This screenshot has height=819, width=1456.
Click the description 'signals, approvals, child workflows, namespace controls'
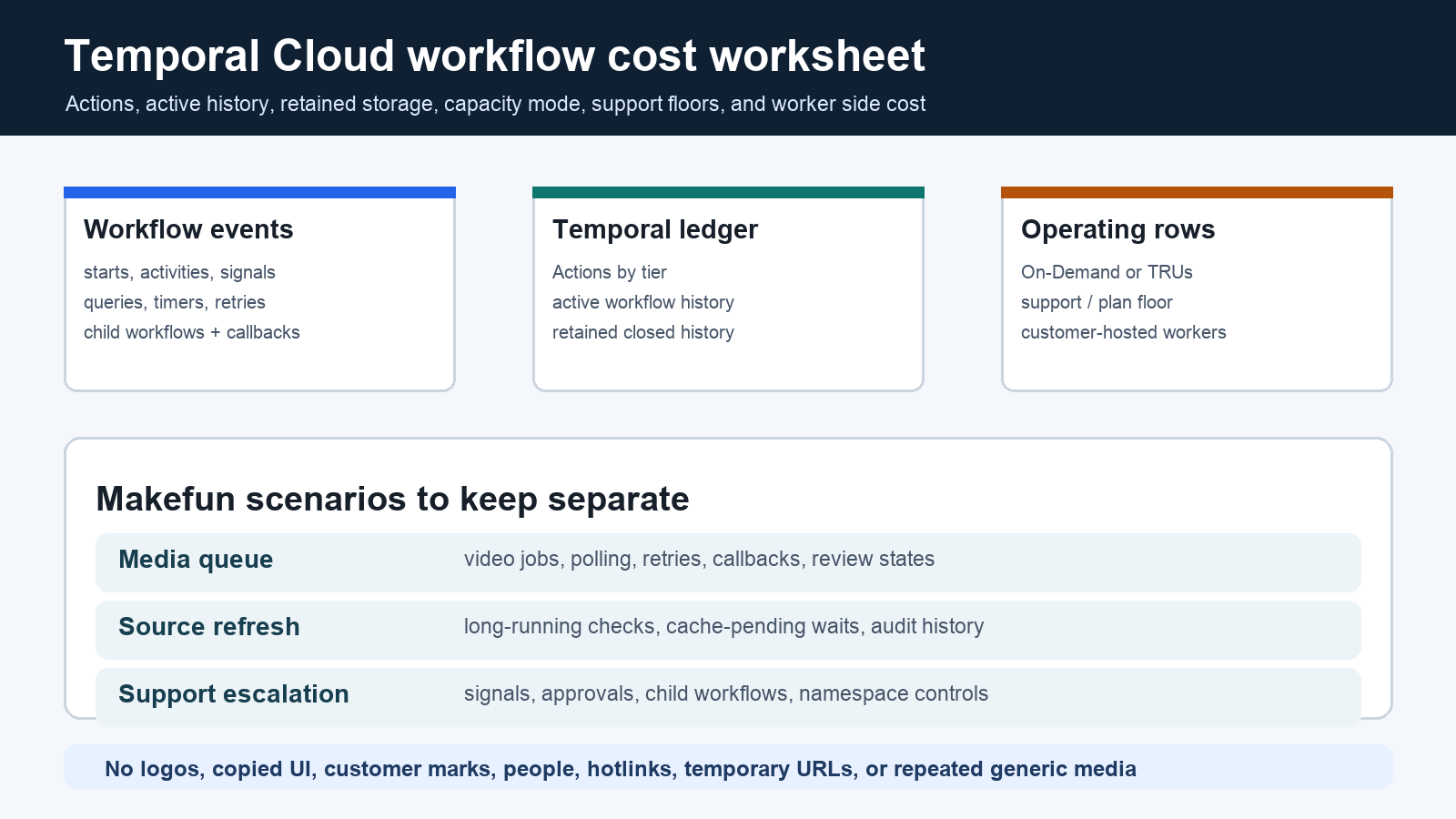point(726,693)
